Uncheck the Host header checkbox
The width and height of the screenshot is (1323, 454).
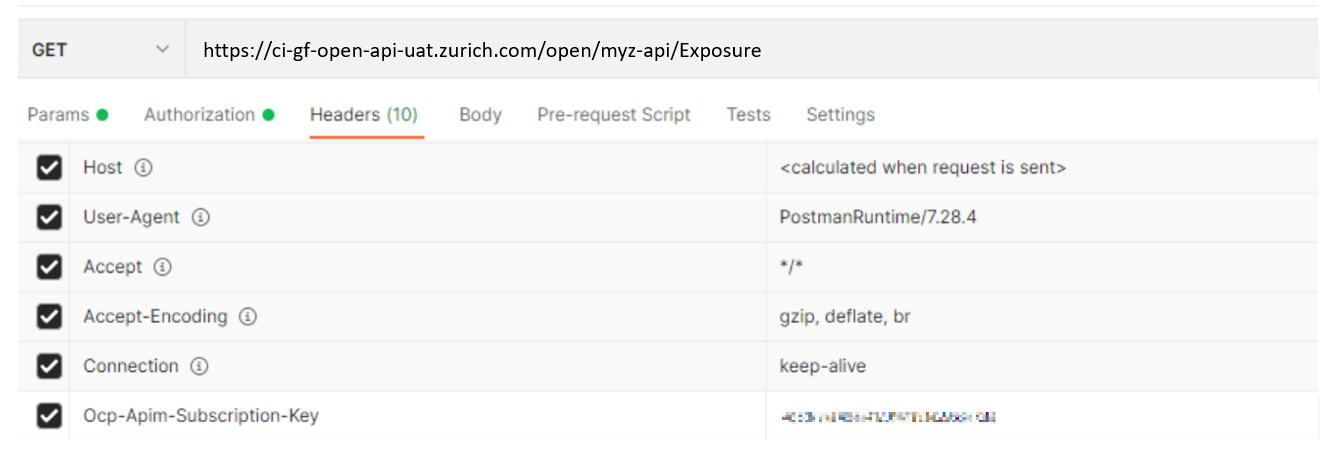point(49,168)
